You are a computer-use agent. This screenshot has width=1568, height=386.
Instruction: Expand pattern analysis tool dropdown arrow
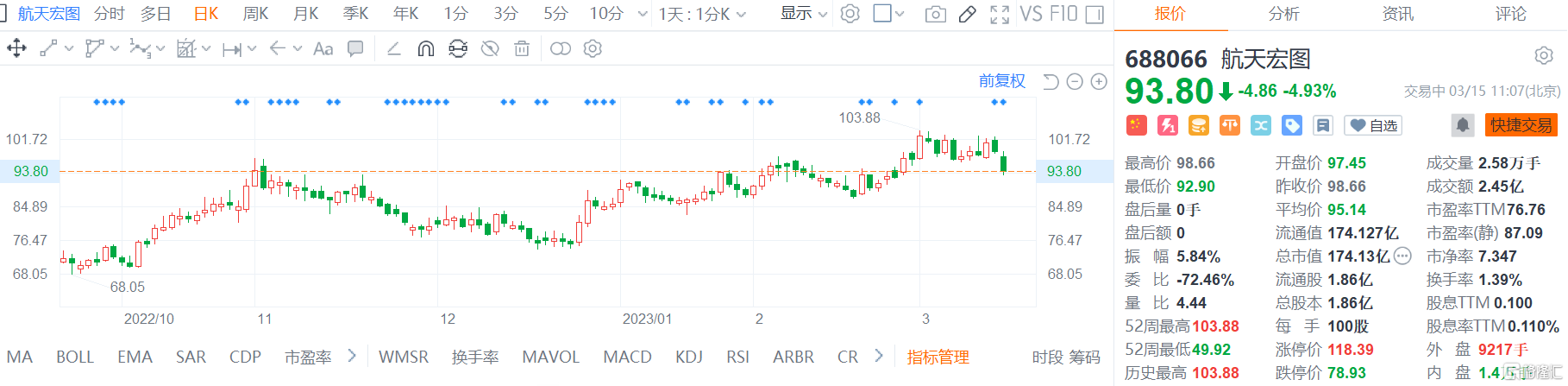point(206,49)
